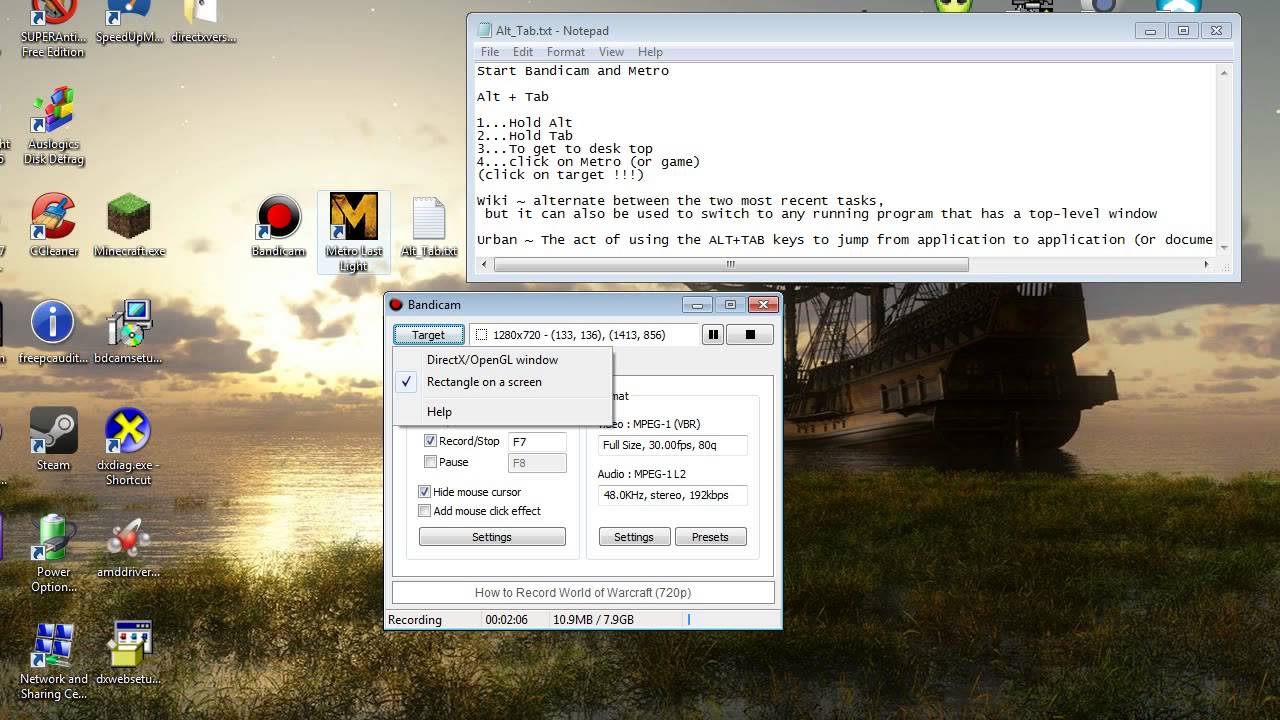Screen dimensions: 1280x720
Task: Open the Help menu in Notepad
Action: 650,52
